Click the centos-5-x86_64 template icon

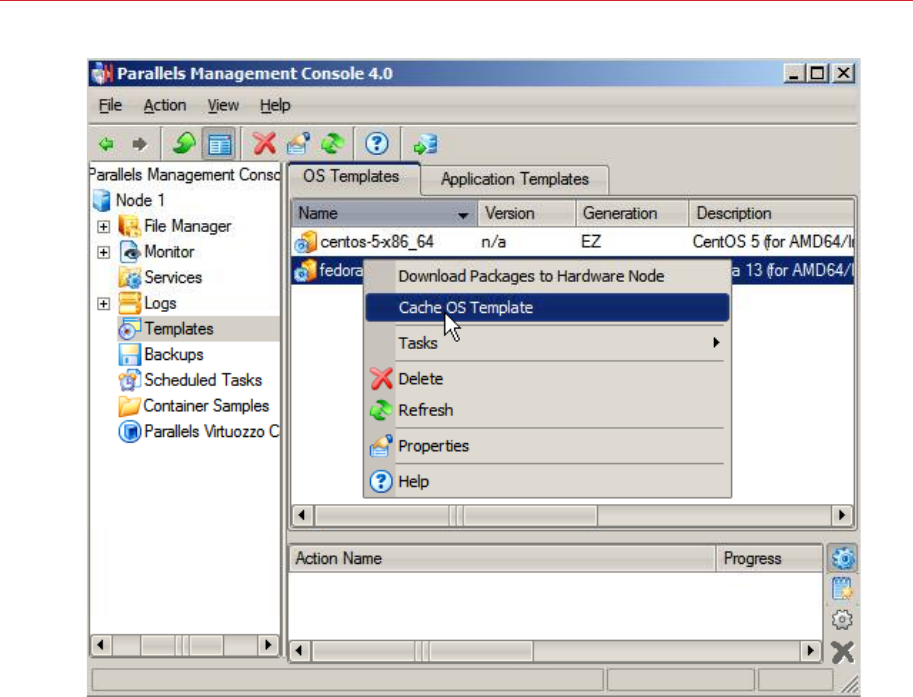point(306,242)
